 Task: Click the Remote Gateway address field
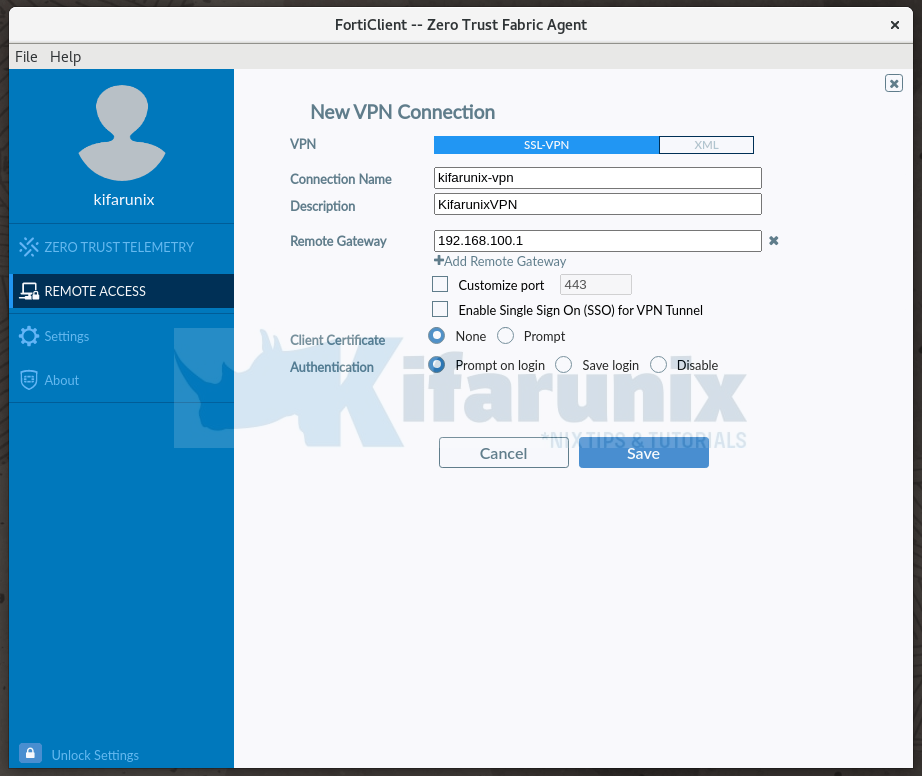(x=597, y=241)
